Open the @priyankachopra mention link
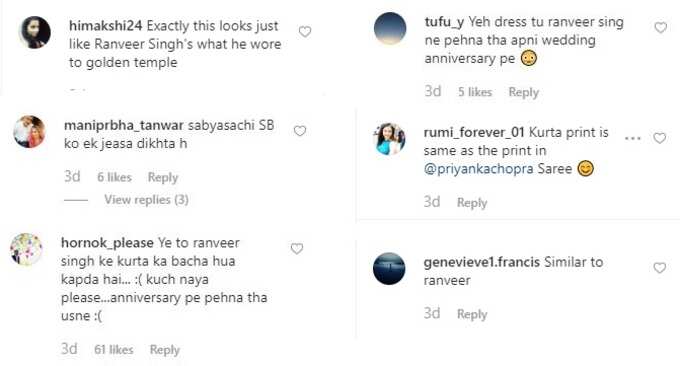Viewport: 680px width, 366px height. [478, 169]
